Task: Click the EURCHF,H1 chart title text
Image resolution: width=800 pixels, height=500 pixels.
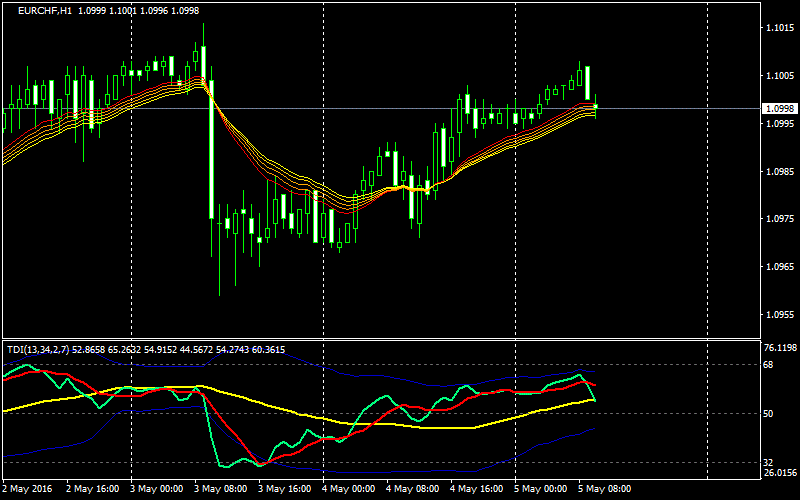Action: coord(45,11)
